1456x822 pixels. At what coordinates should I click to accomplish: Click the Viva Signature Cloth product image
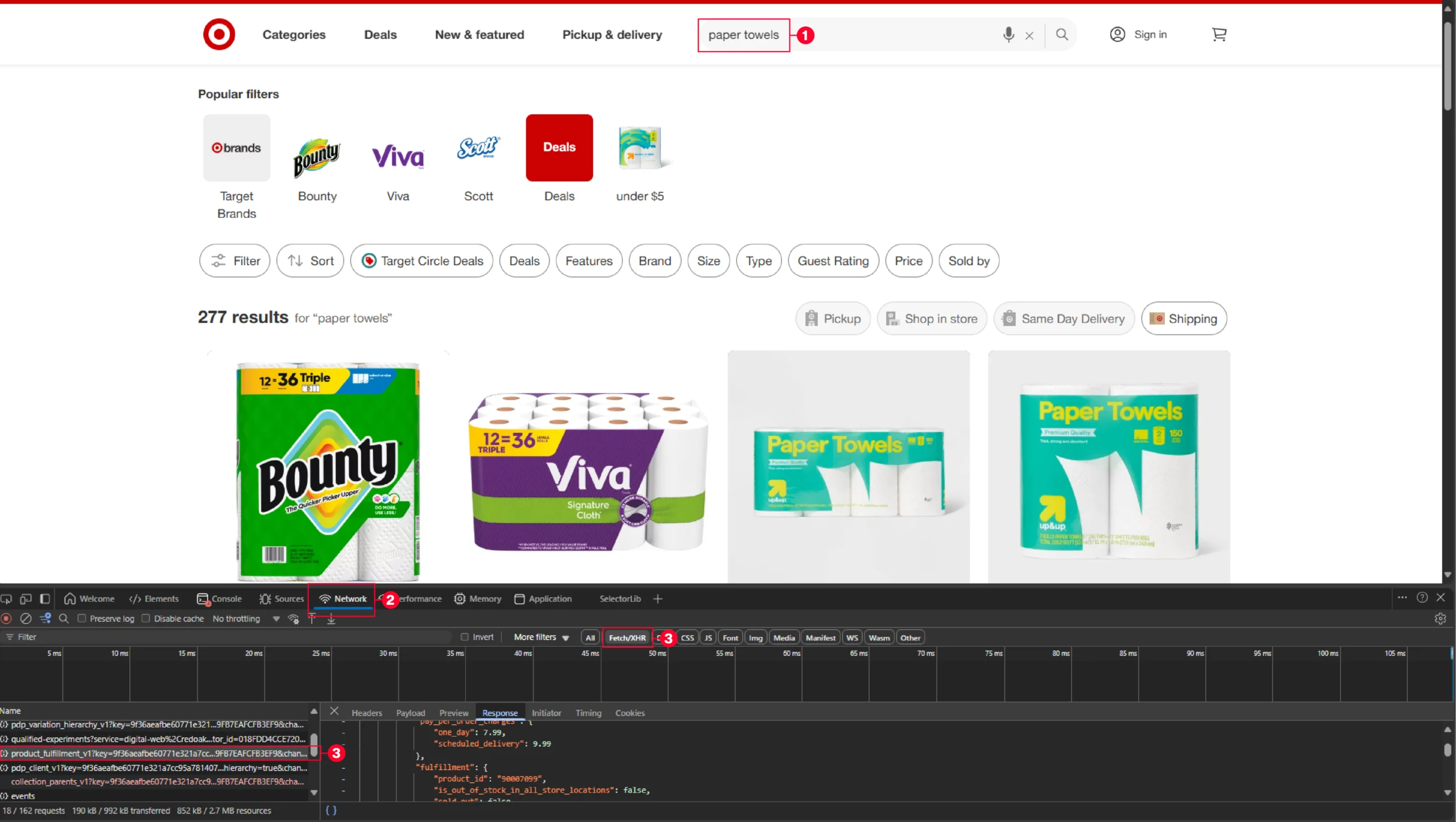[589, 472]
